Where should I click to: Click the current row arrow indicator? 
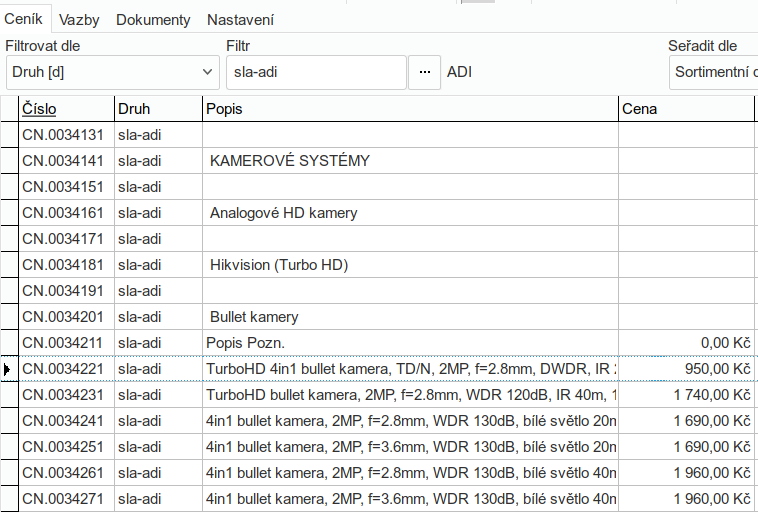point(9,369)
